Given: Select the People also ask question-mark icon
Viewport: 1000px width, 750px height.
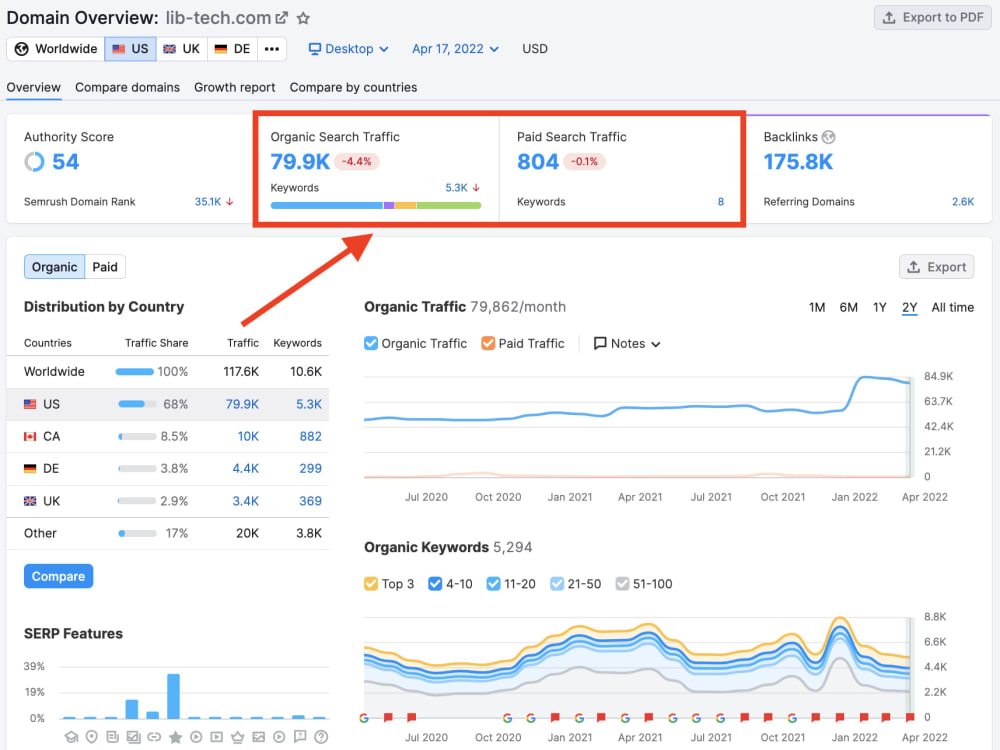Looking at the screenshot, I should click(x=321, y=737).
